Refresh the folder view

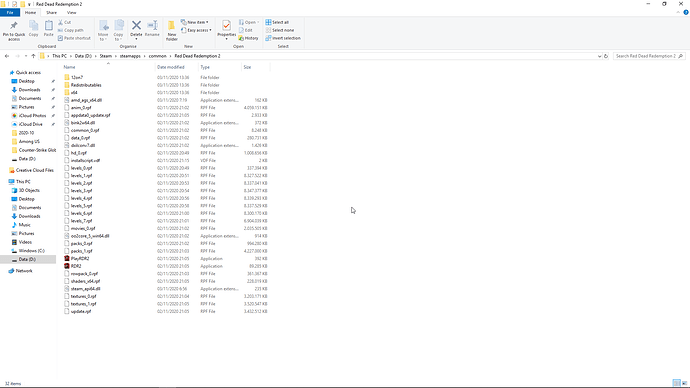point(606,56)
